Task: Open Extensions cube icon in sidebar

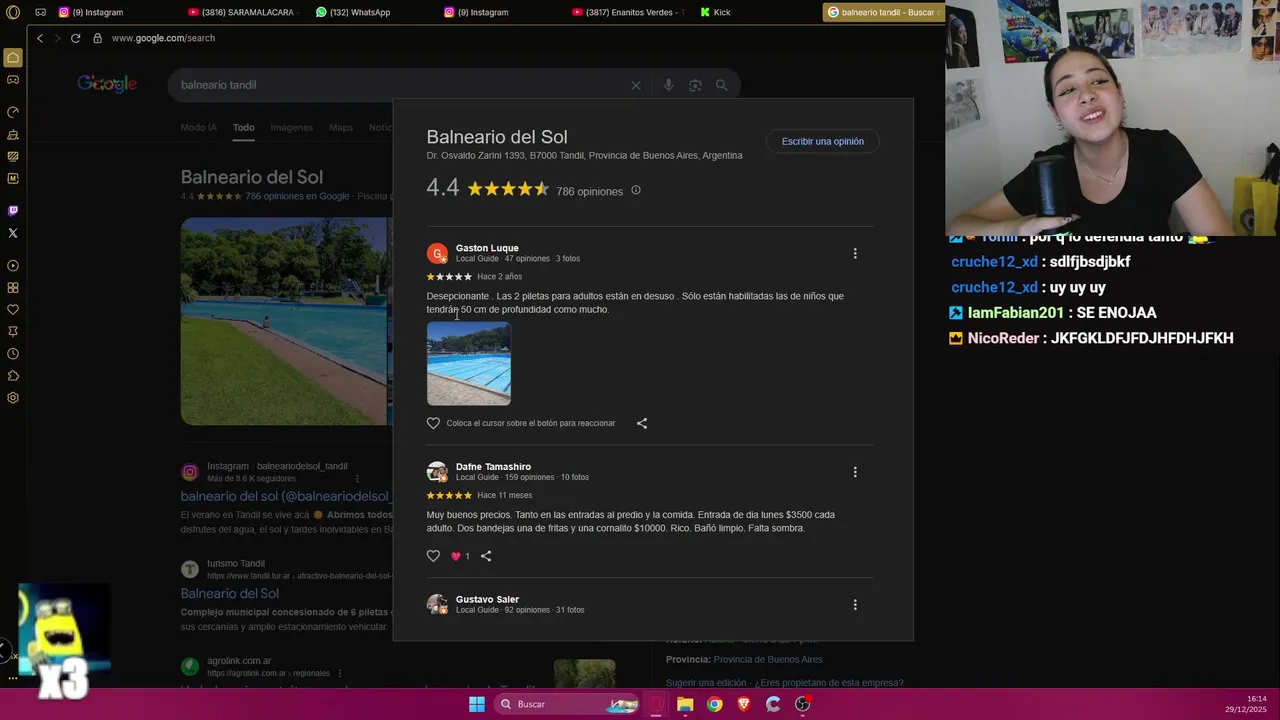Action: 13,376
